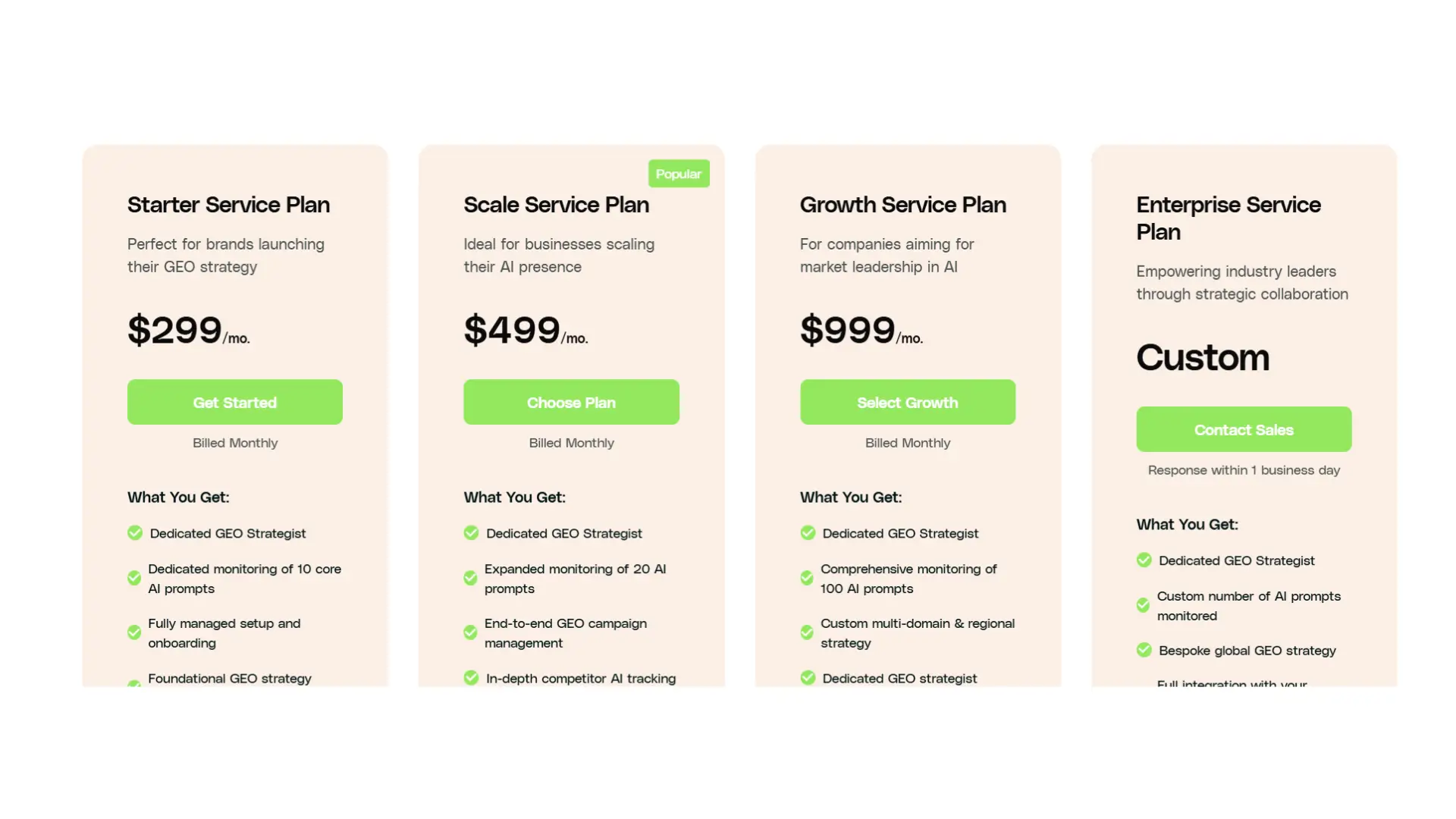Click checkmark beside monitoring of 10 core AI prompts
This screenshot has height=819, width=1456.
pyautogui.click(x=133, y=578)
